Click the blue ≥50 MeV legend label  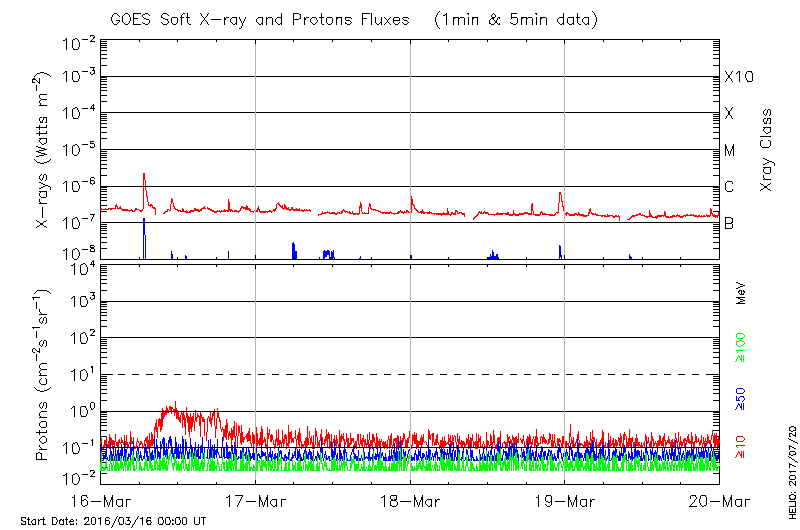click(x=741, y=396)
